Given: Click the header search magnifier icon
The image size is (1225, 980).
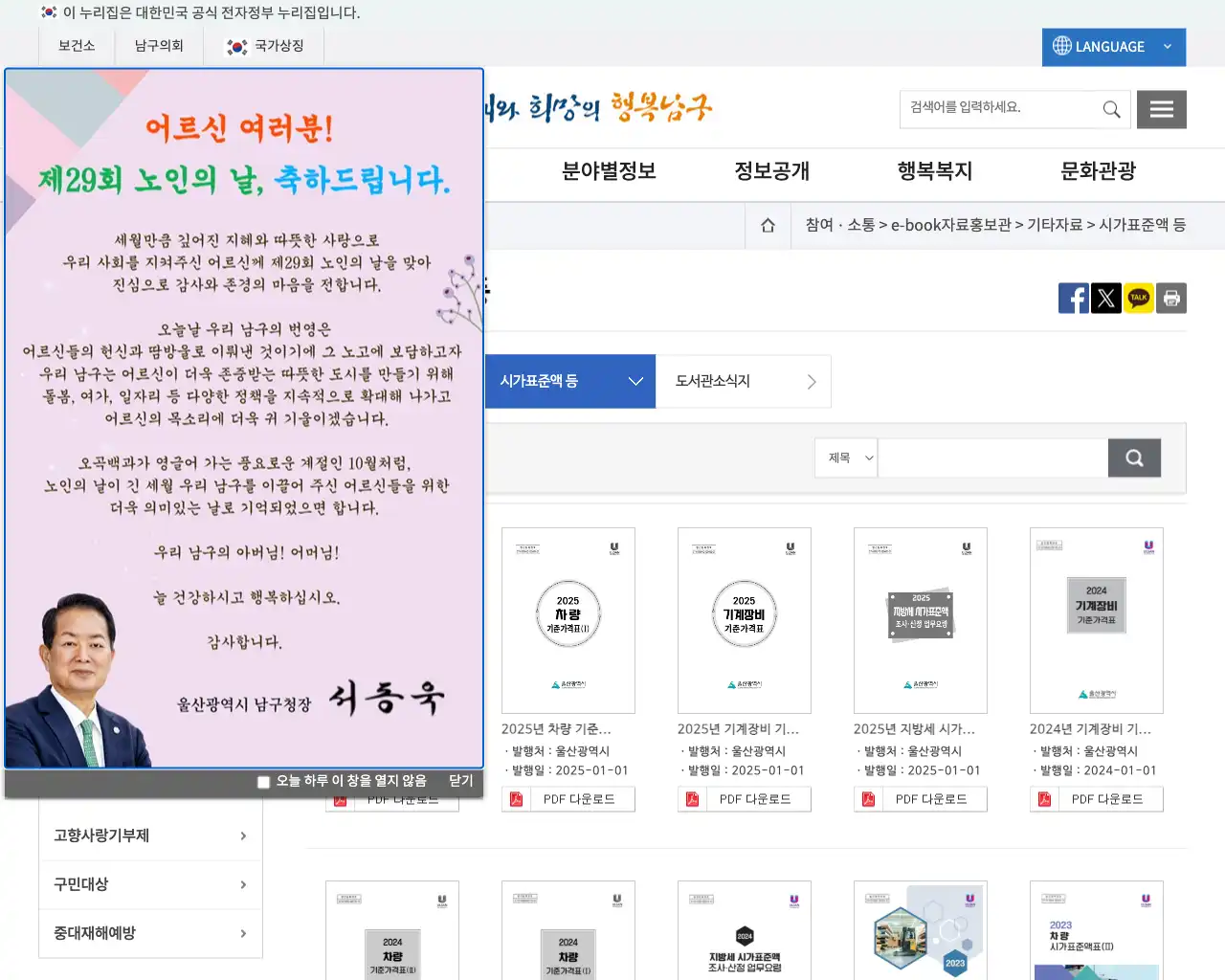Looking at the screenshot, I should coord(1111,109).
